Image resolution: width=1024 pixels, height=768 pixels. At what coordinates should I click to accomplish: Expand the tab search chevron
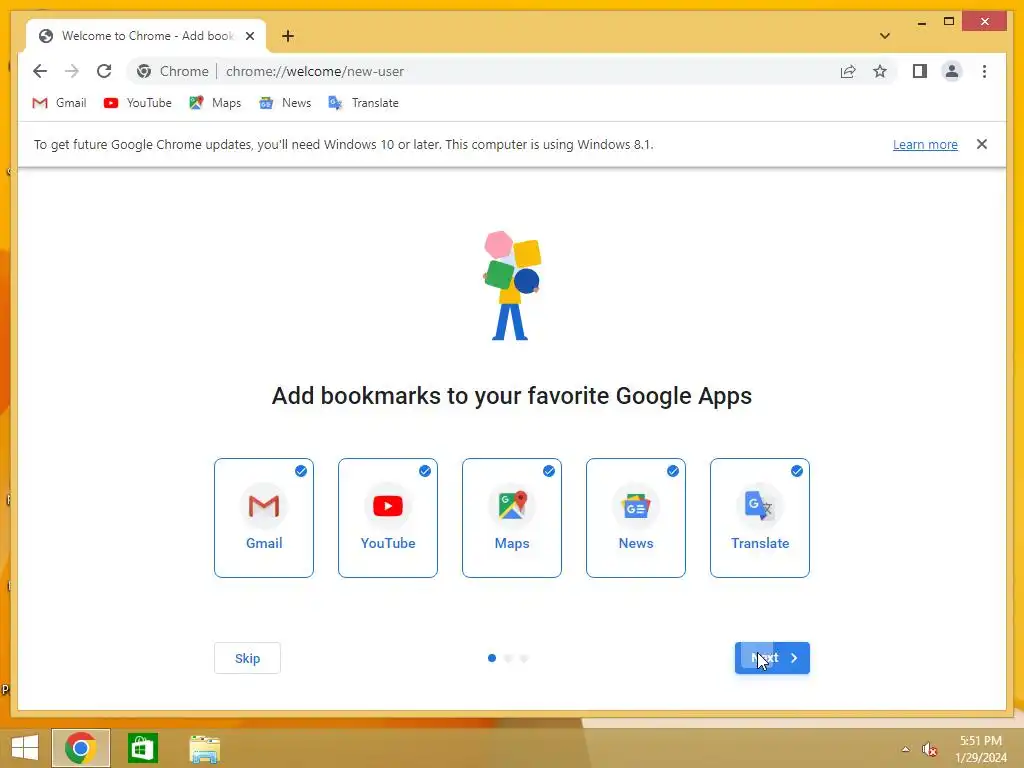tap(884, 36)
